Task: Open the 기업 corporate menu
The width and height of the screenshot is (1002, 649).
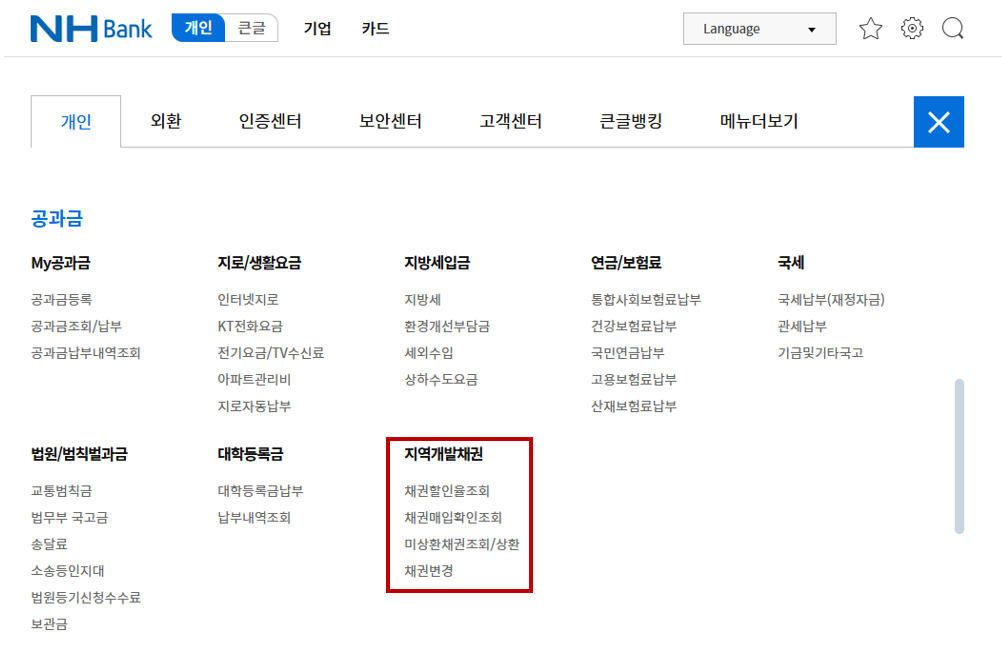Action: (317, 29)
